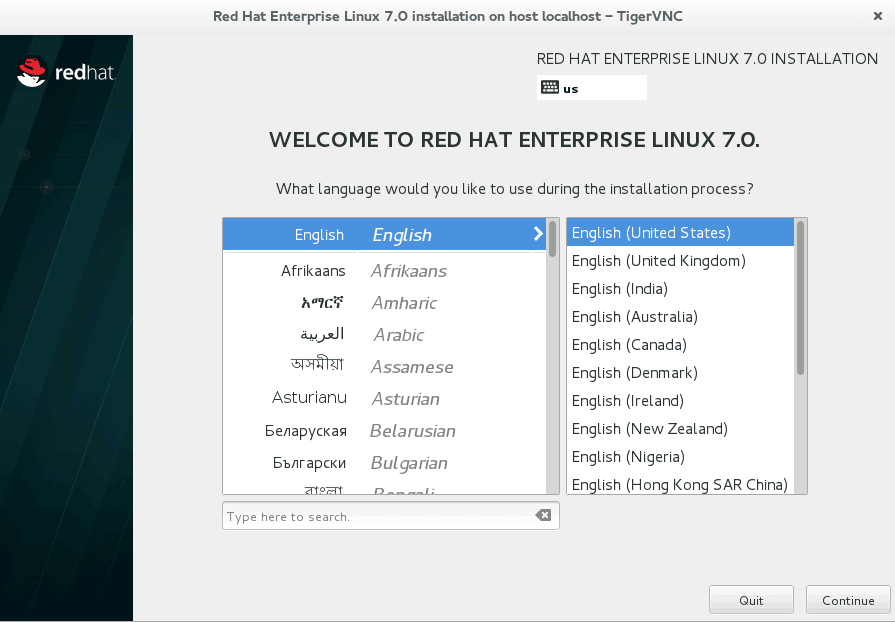This screenshot has width=895, height=622.
Task: Open the us keyboard layout indicator
Action: pos(591,88)
